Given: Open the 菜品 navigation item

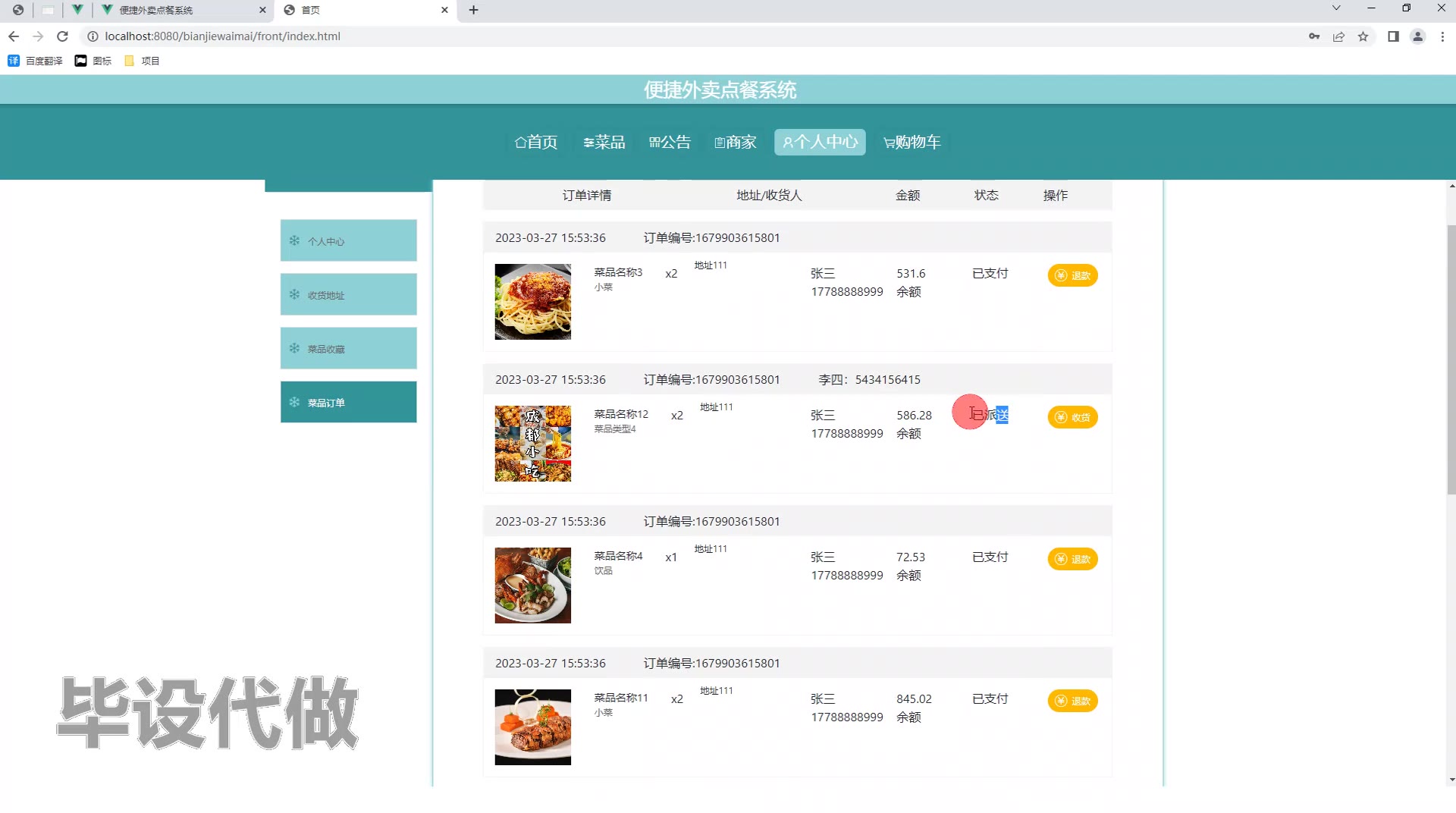Looking at the screenshot, I should 604,142.
